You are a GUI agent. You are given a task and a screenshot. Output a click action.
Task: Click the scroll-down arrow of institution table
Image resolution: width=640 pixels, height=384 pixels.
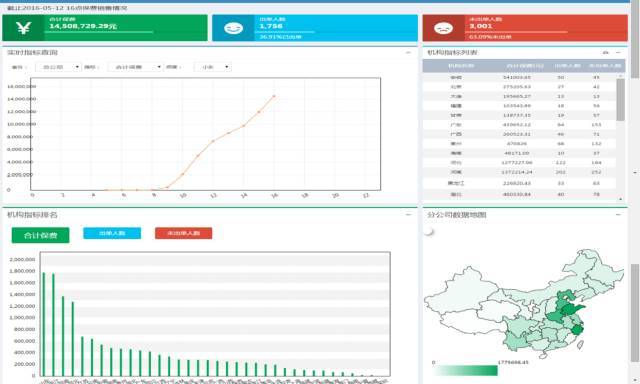(x=621, y=199)
